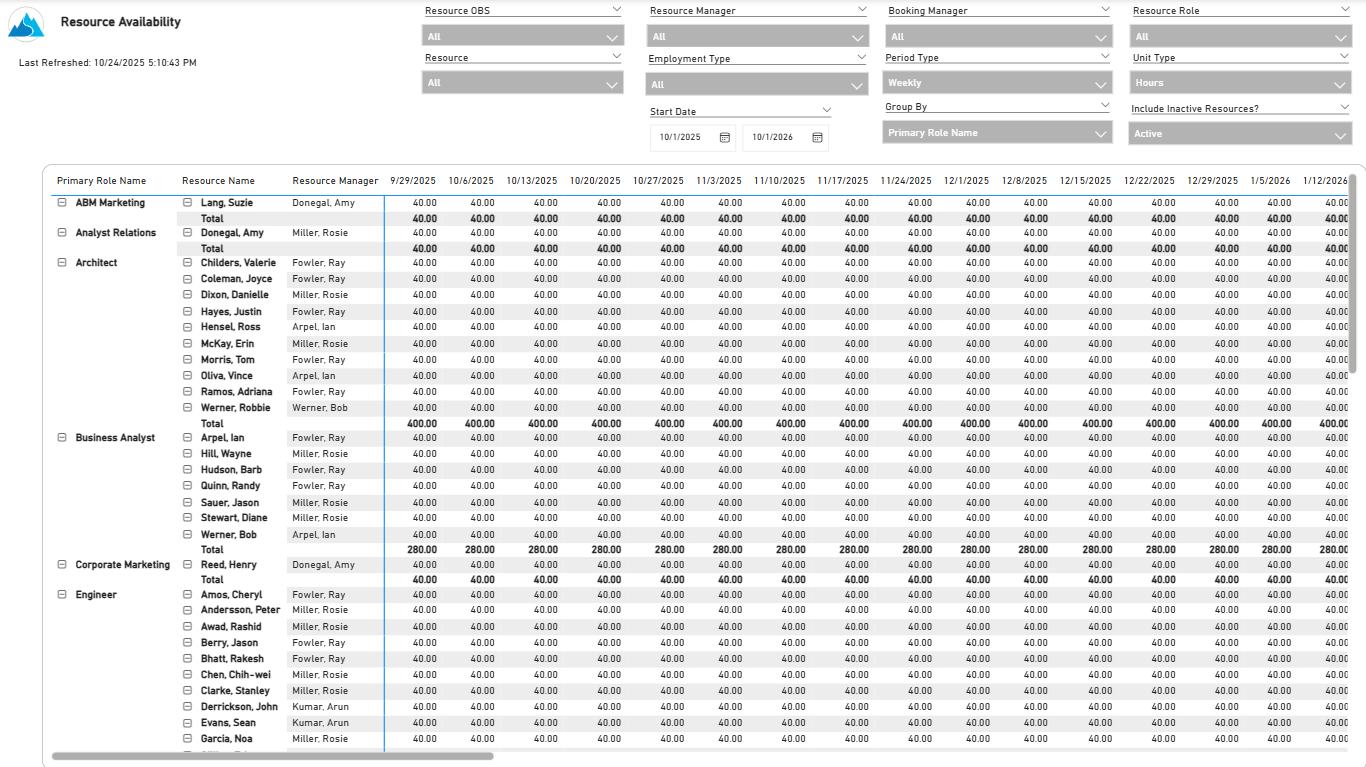
Task: Open the start date calendar picker
Action: (x=725, y=137)
